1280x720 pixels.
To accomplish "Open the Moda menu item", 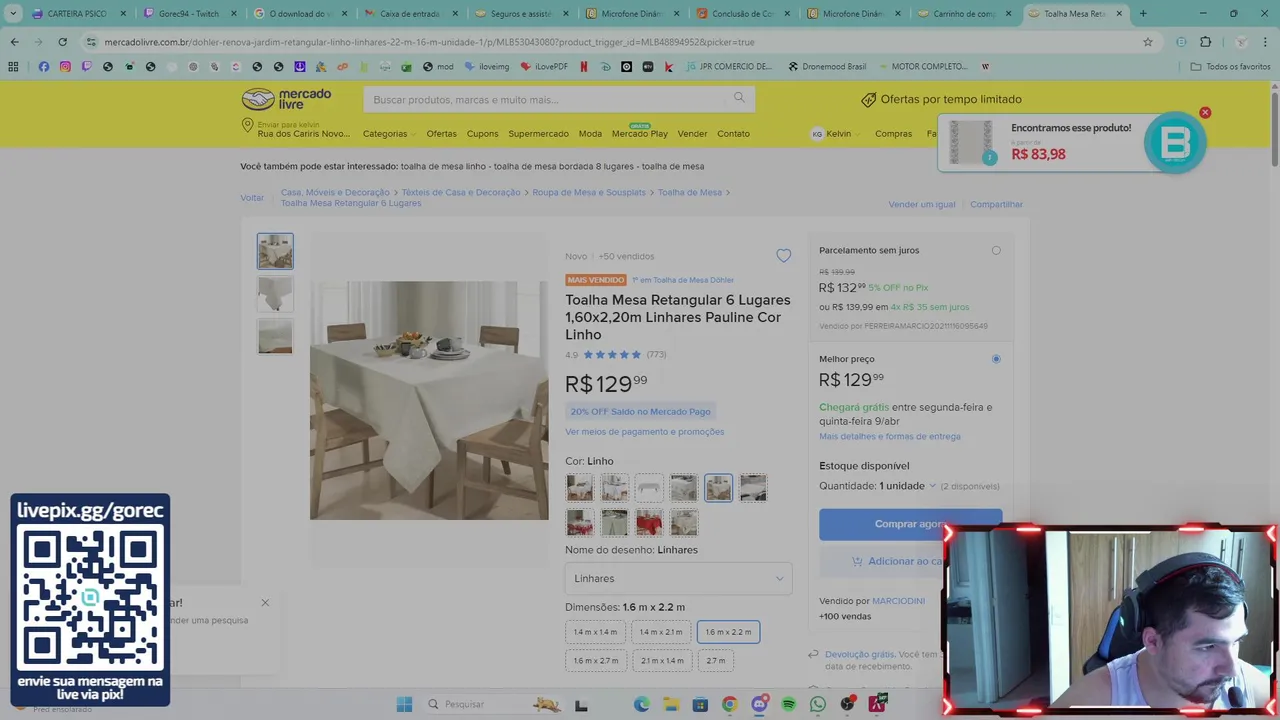I will pyautogui.click(x=590, y=134).
